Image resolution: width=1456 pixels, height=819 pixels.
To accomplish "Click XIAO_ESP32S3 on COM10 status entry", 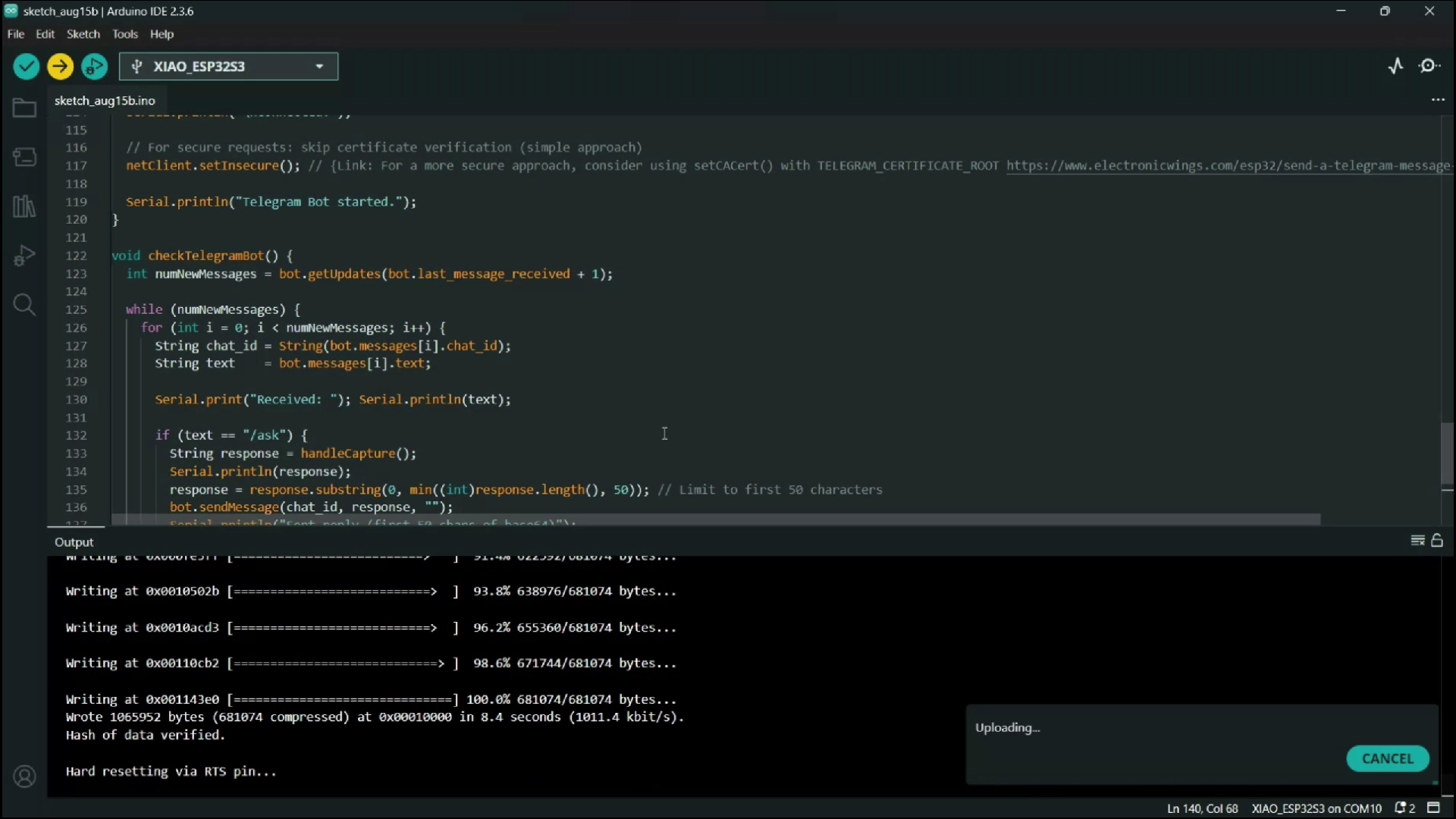I will click(1316, 808).
